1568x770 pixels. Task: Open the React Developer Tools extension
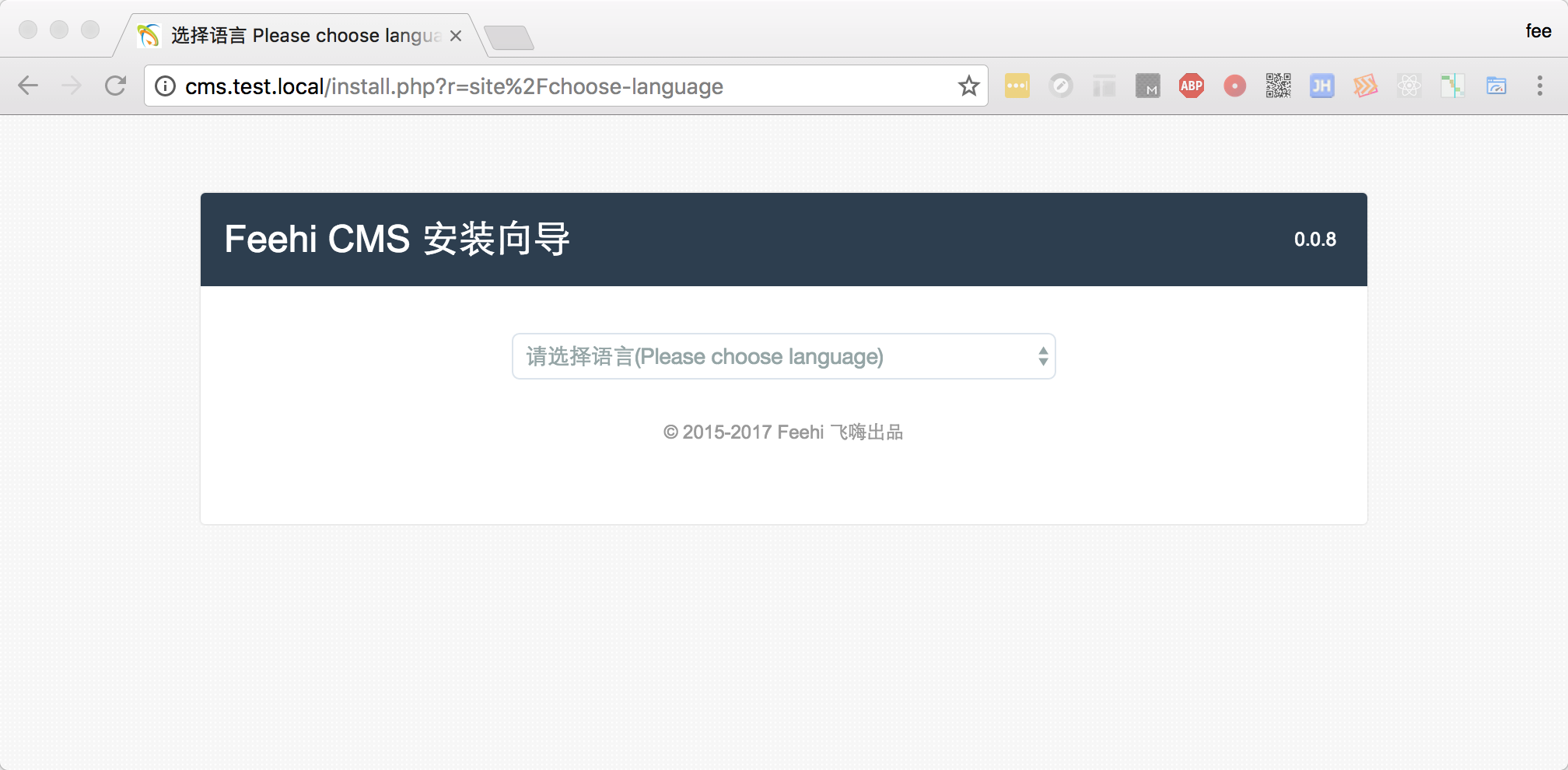pyautogui.click(x=1409, y=86)
